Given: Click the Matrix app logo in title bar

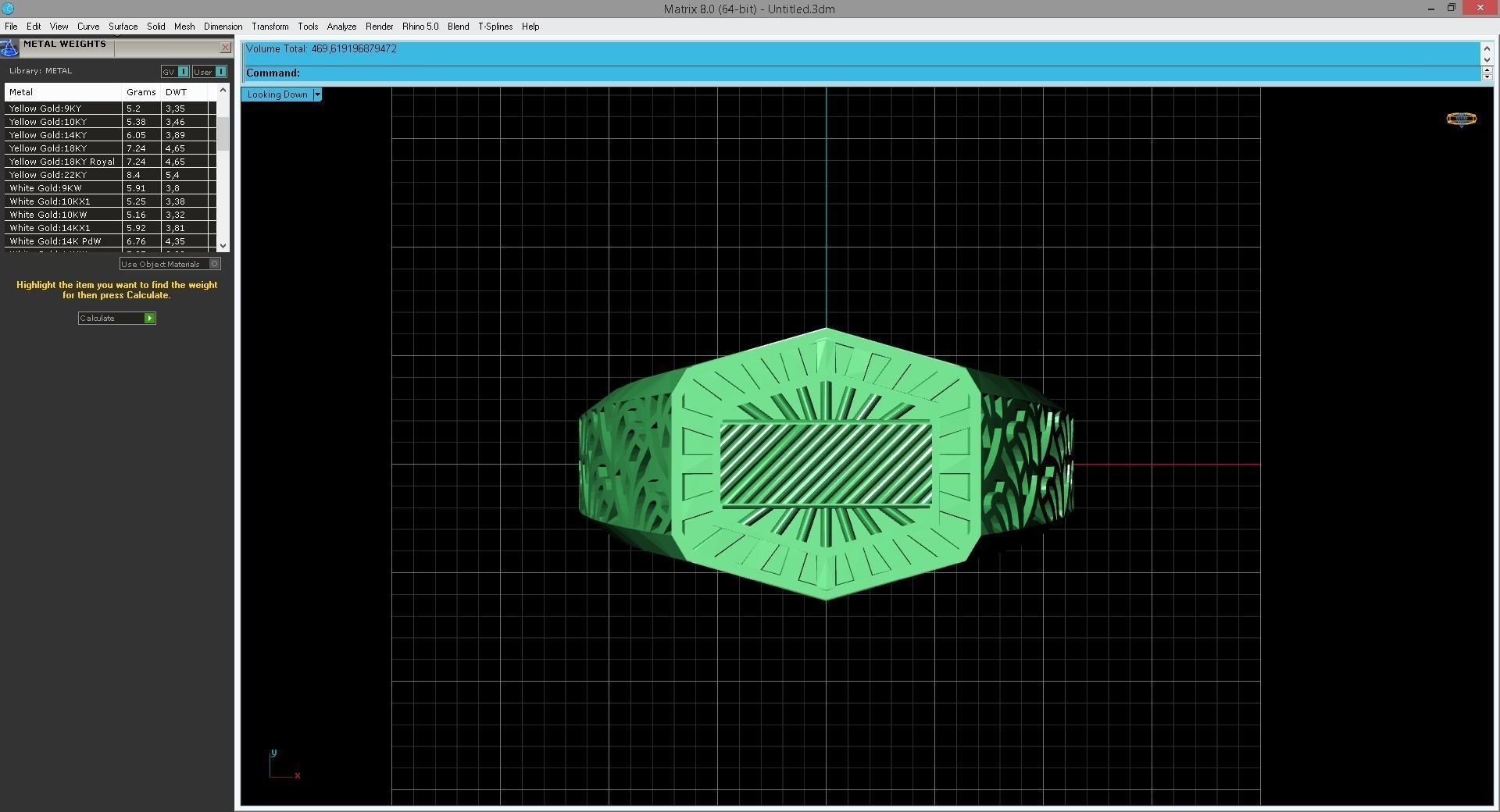Looking at the screenshot, I should coord(8,9).
